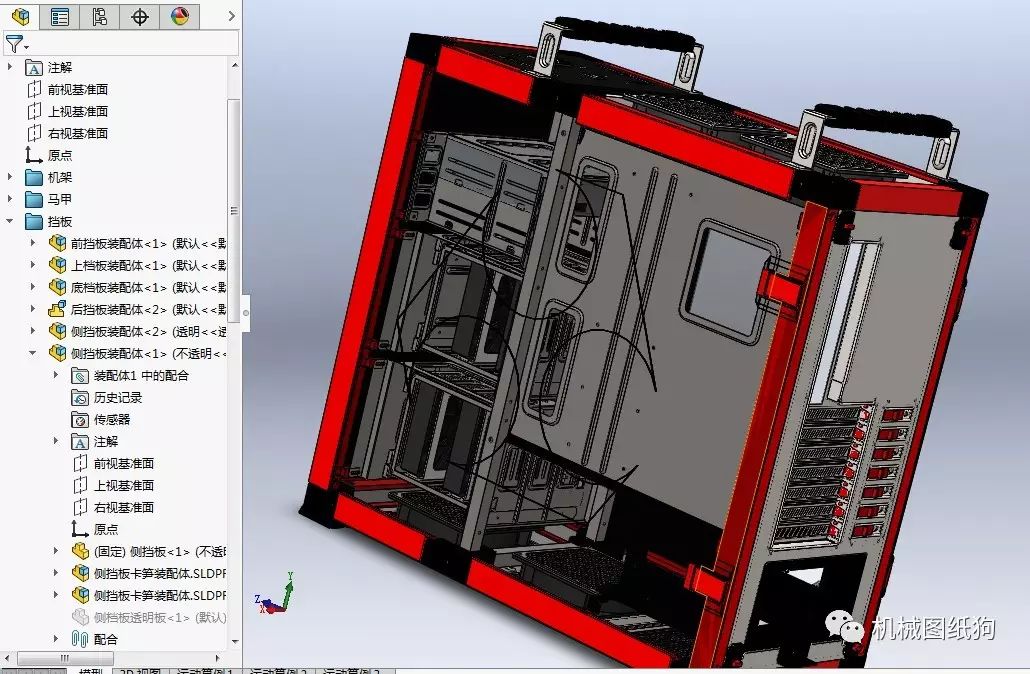Open the ConfigurationManager tab icon
Image resolution: width=1030 pixels, height=674 pixels.
[x=100, y=16]
